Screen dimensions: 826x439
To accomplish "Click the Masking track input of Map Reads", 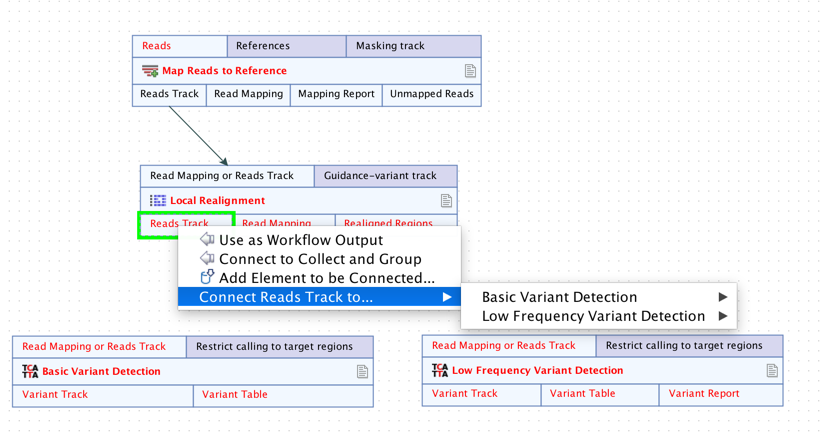I will coord(390,46).
